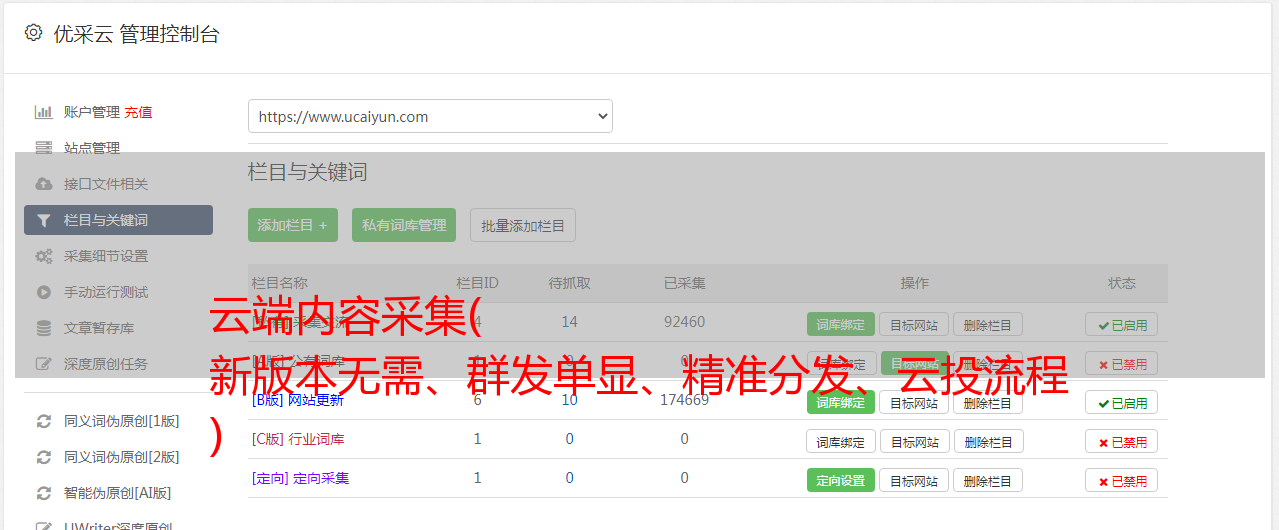This screenshot has width=1279, height=530.
Task: Open 智能伪原创[AI版] menu item
Action: click(118, 493)
